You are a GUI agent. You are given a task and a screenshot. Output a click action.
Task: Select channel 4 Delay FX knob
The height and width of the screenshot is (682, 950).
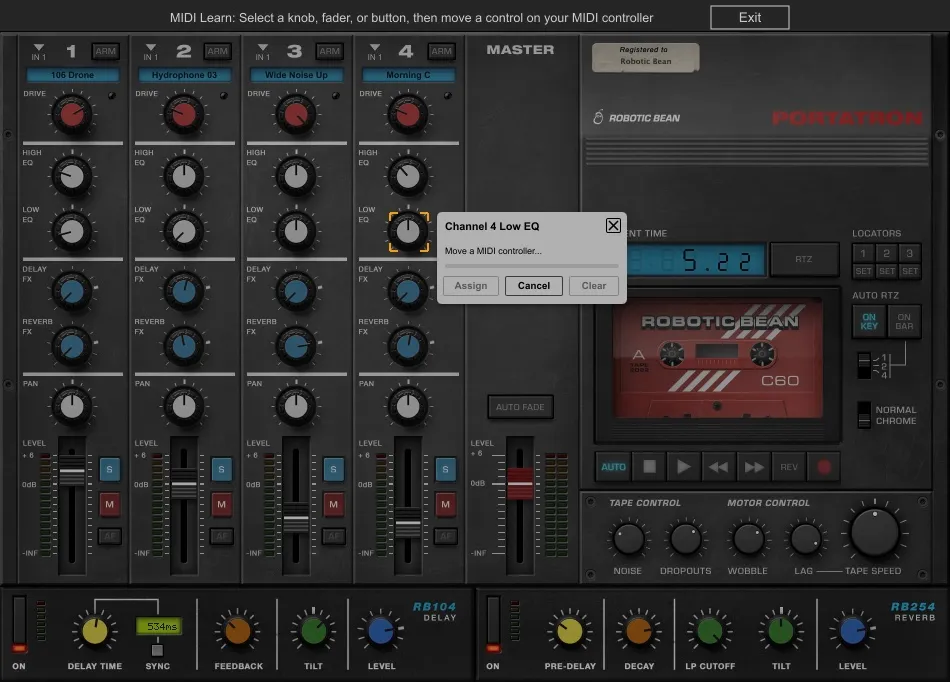coord(408,291)
